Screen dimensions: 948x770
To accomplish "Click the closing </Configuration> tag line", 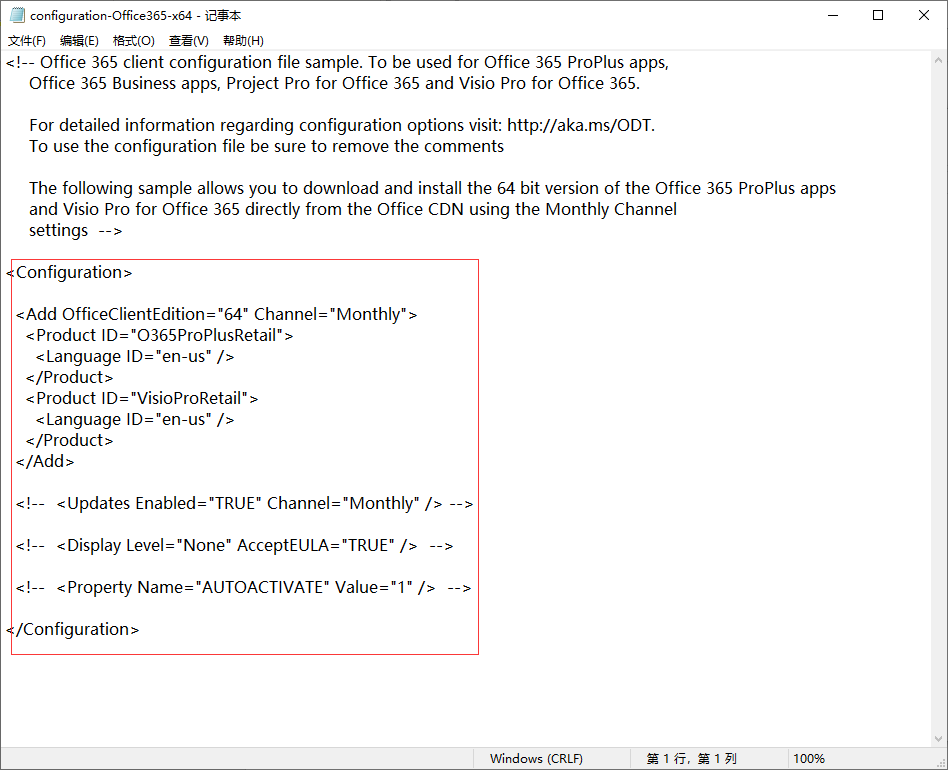I will (73, 629).
